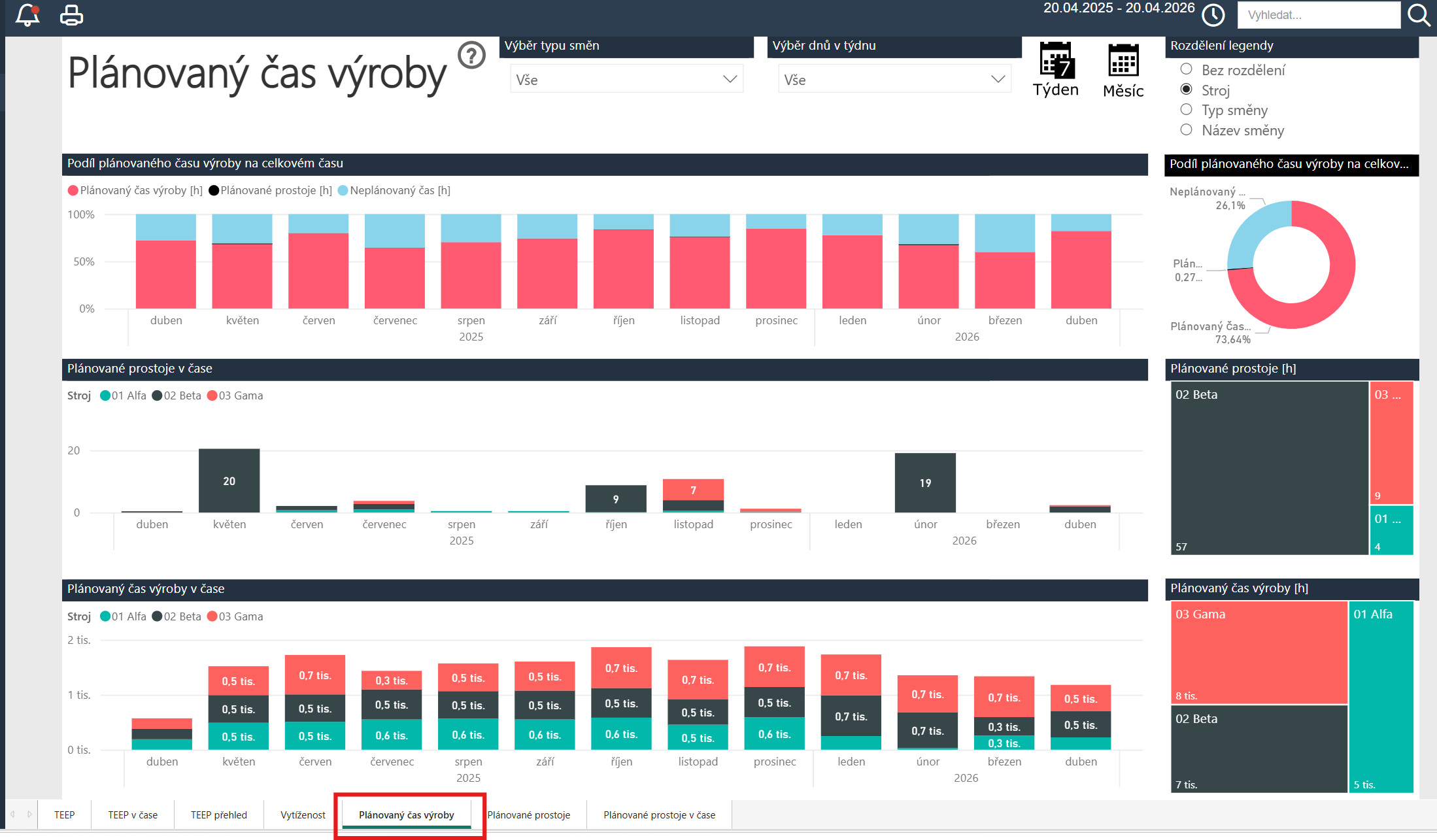Click the 02 Beta treemap tile for prostoje
Image resolution: width=1437 pixels, height=840 pixels.
point(1269,468)
